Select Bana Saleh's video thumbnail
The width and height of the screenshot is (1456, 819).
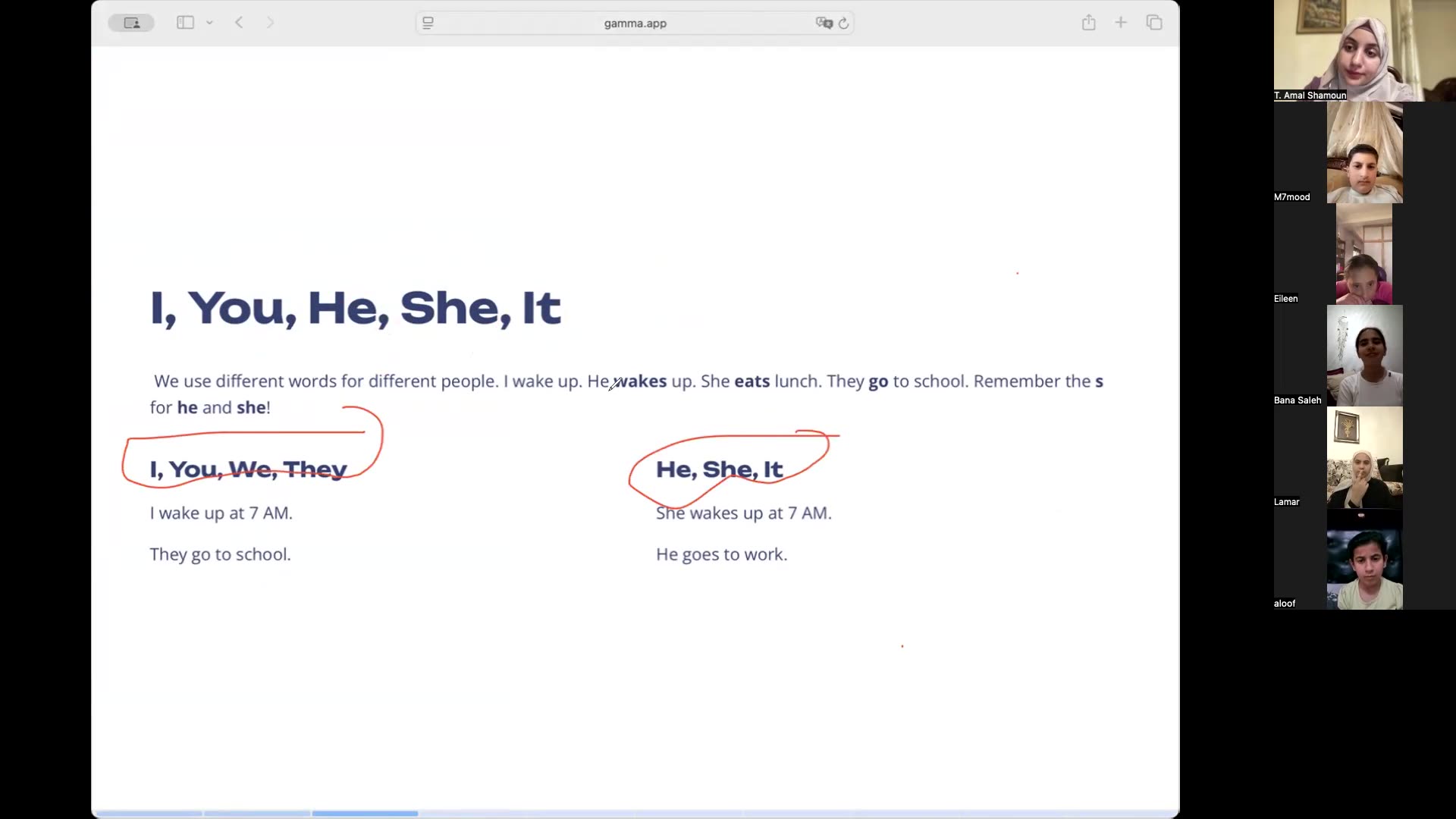(1364, 356)
